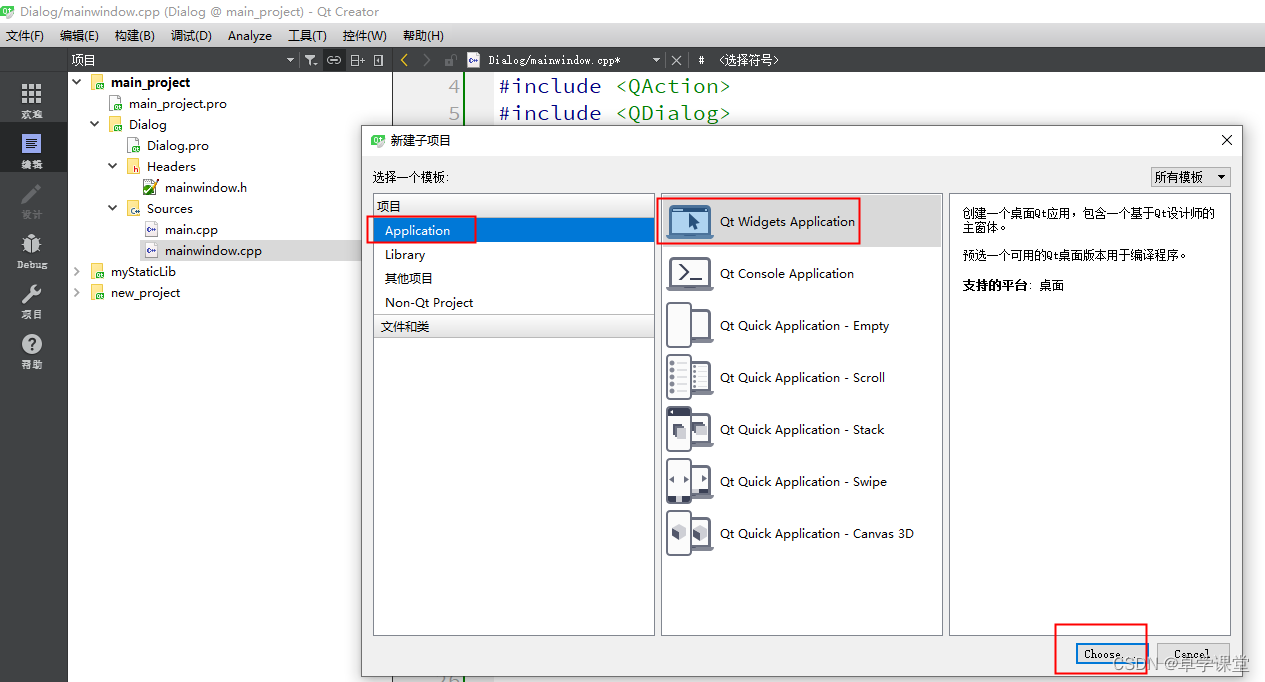
Task: Open the Analyze menu
Action: click(x=250, y=35)
